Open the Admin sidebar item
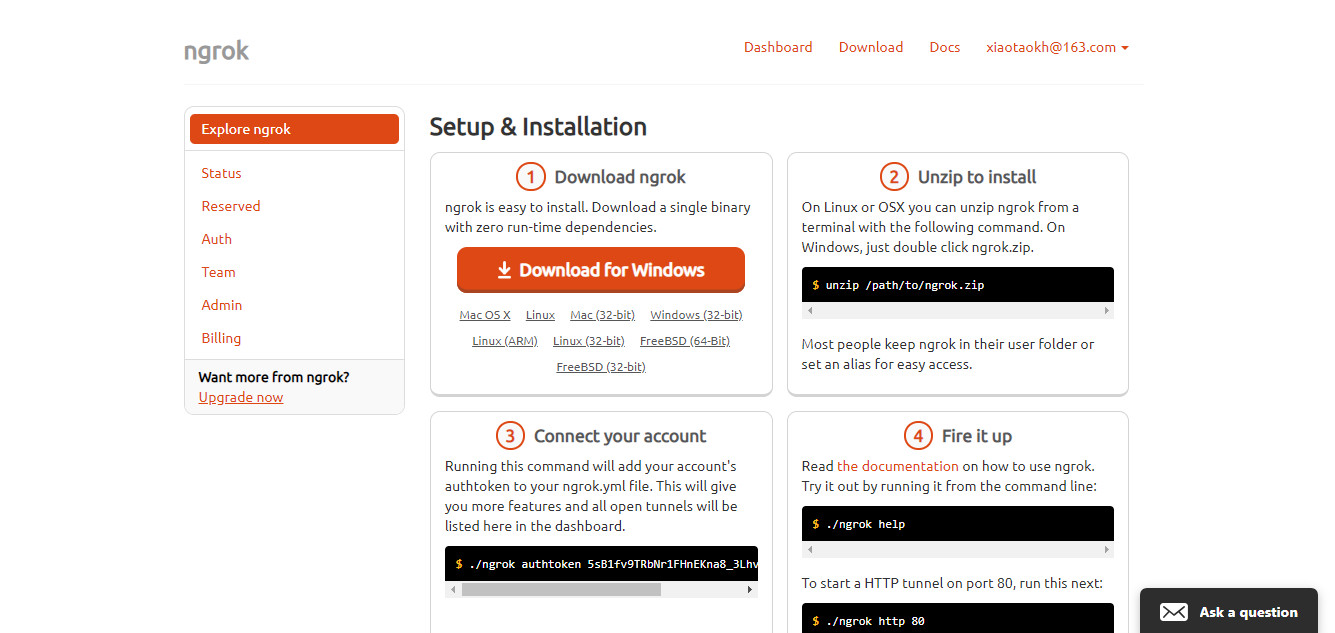Viewport: 1335px width, 633px height. pyautogui.click(x=222, y=305)
